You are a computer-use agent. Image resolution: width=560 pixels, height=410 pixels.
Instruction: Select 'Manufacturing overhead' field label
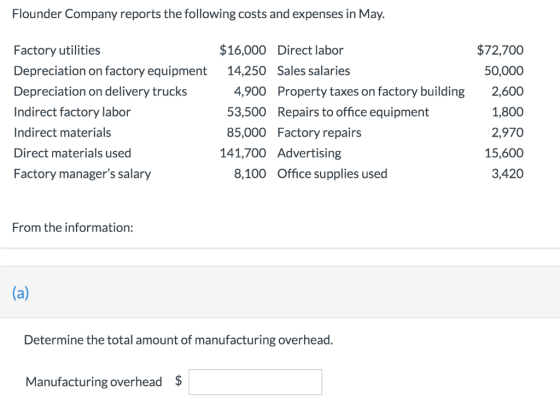pos(94,382)
